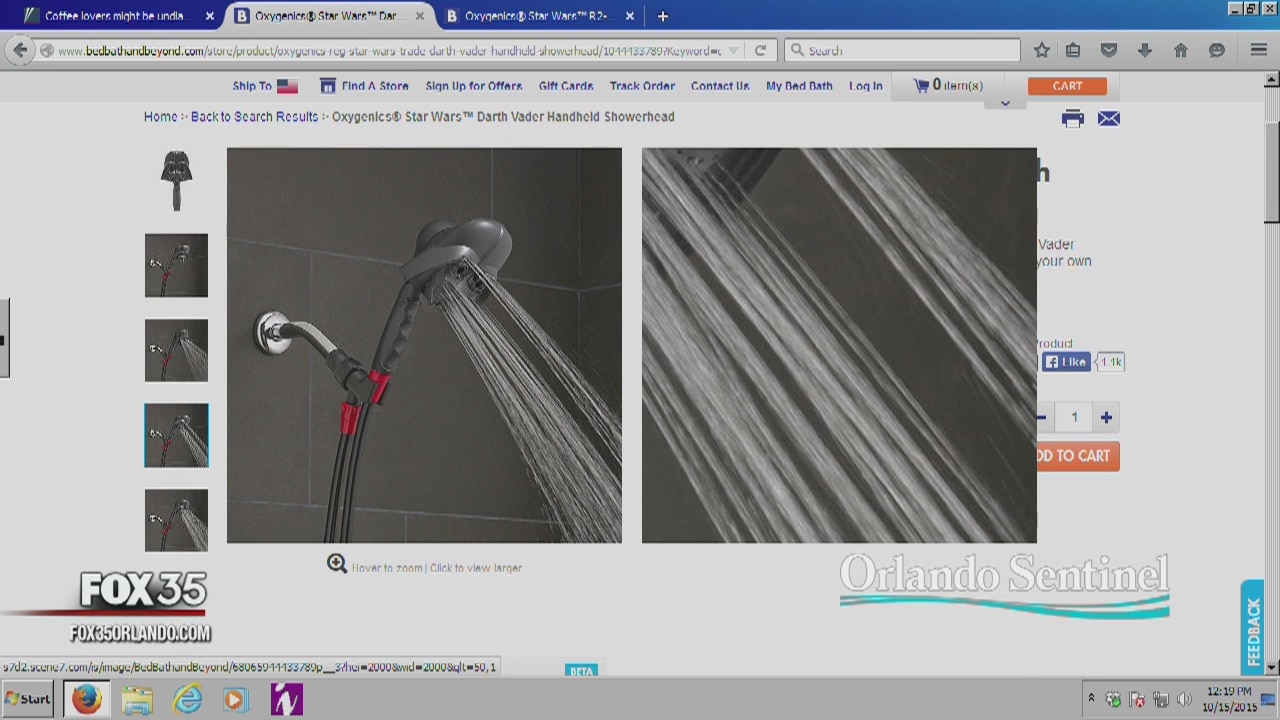Open the media player taskbar icon

(236, 699)
